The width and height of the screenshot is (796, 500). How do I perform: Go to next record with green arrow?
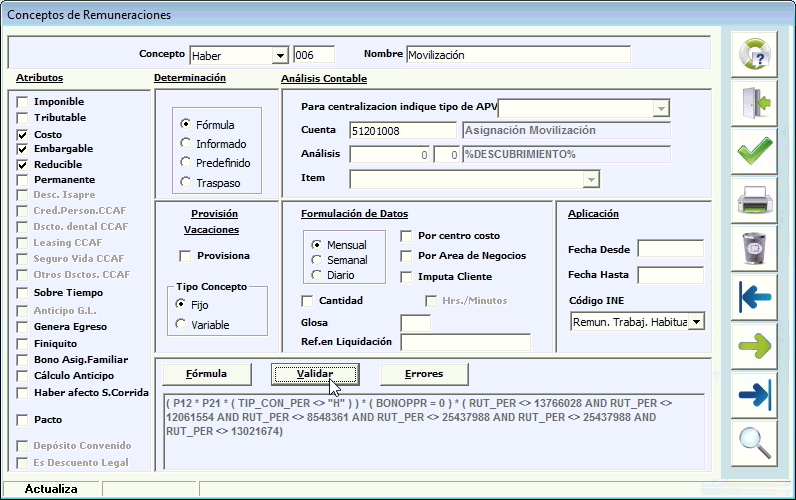tap(755, 344)
